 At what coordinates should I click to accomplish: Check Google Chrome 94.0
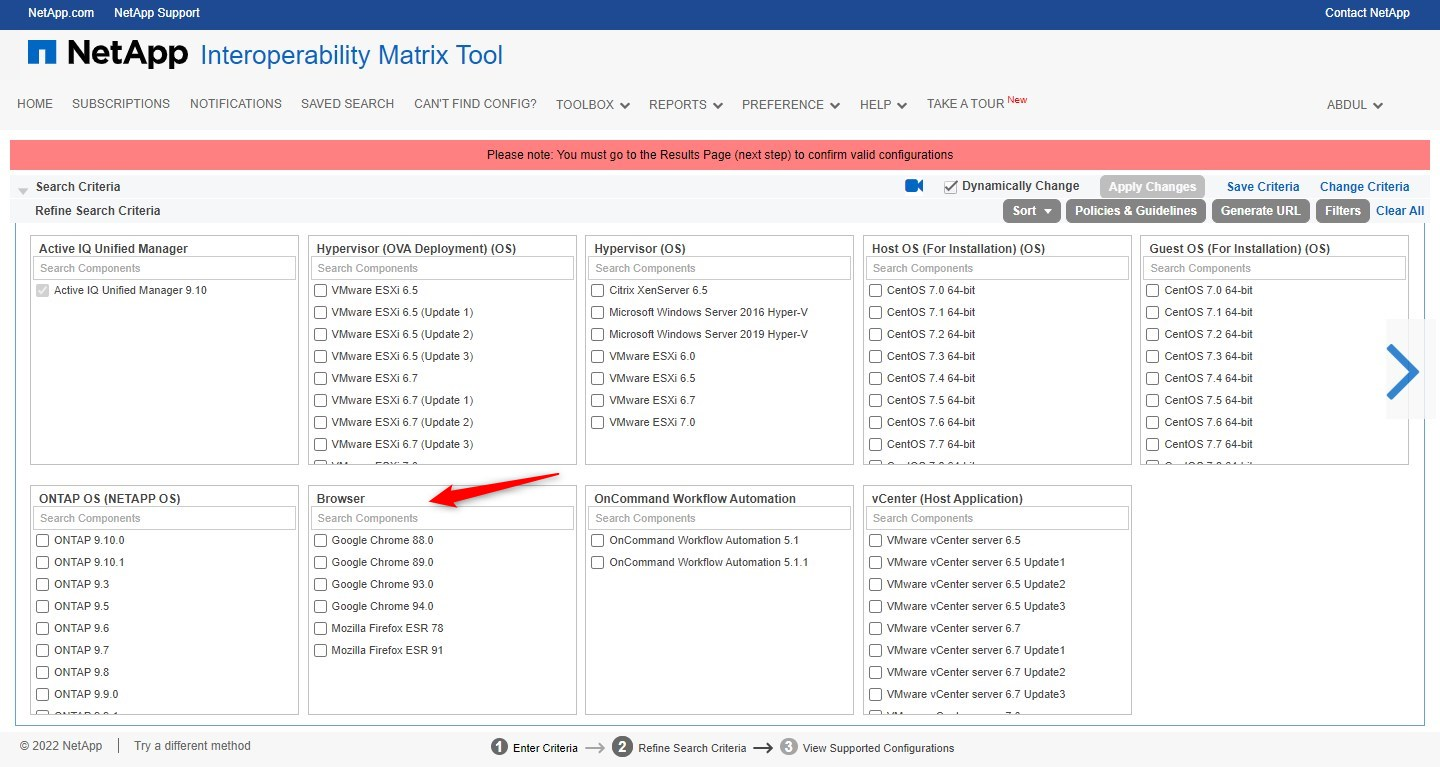tap(321, 607)
